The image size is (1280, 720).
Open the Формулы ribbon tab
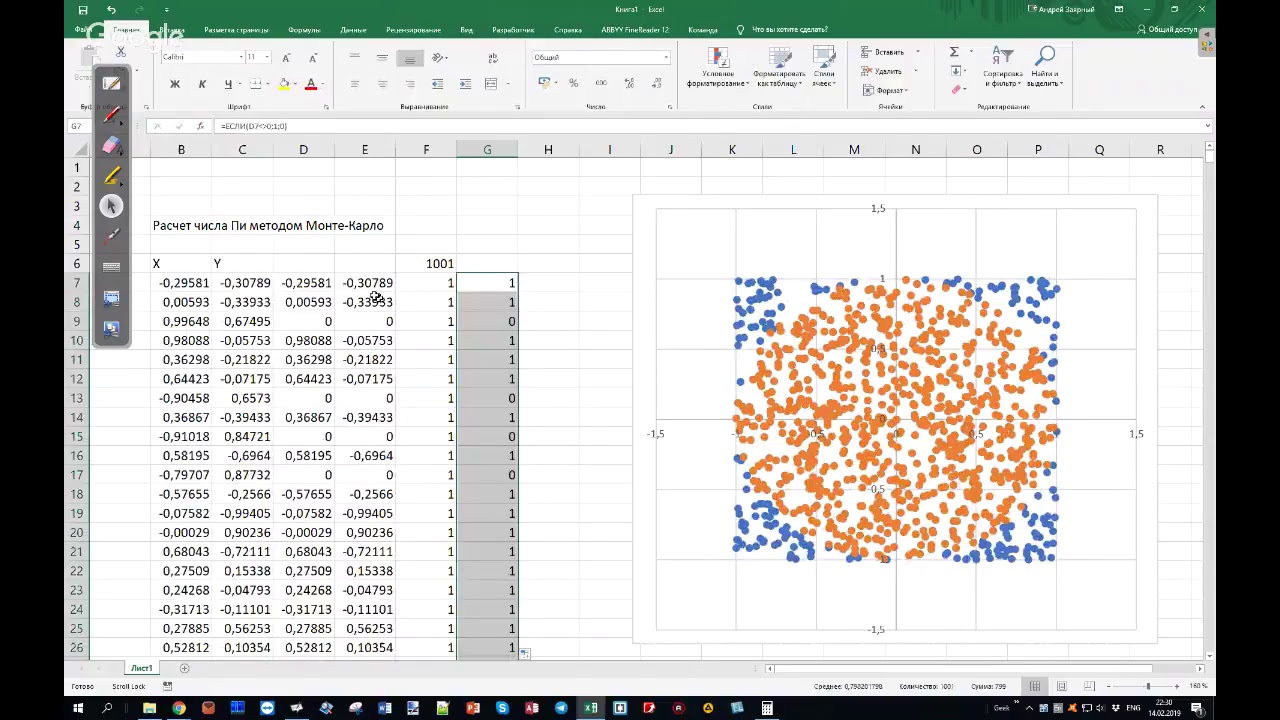[304, 30]
